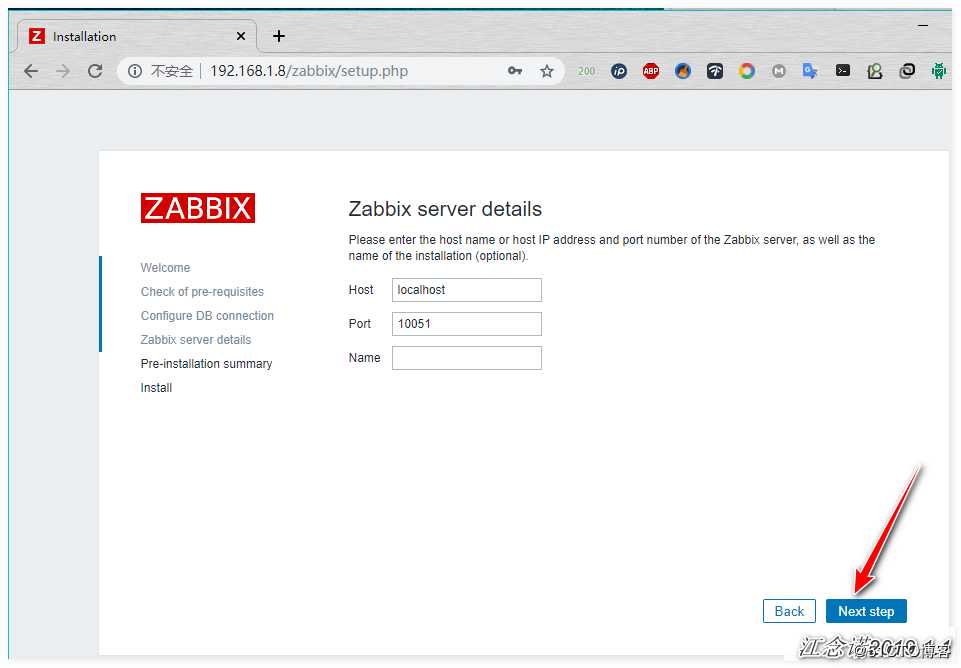Image resolution: width=961 pixels, height=668 pixels.
Task: Go back with the browser back arrow
Action: 31,71
